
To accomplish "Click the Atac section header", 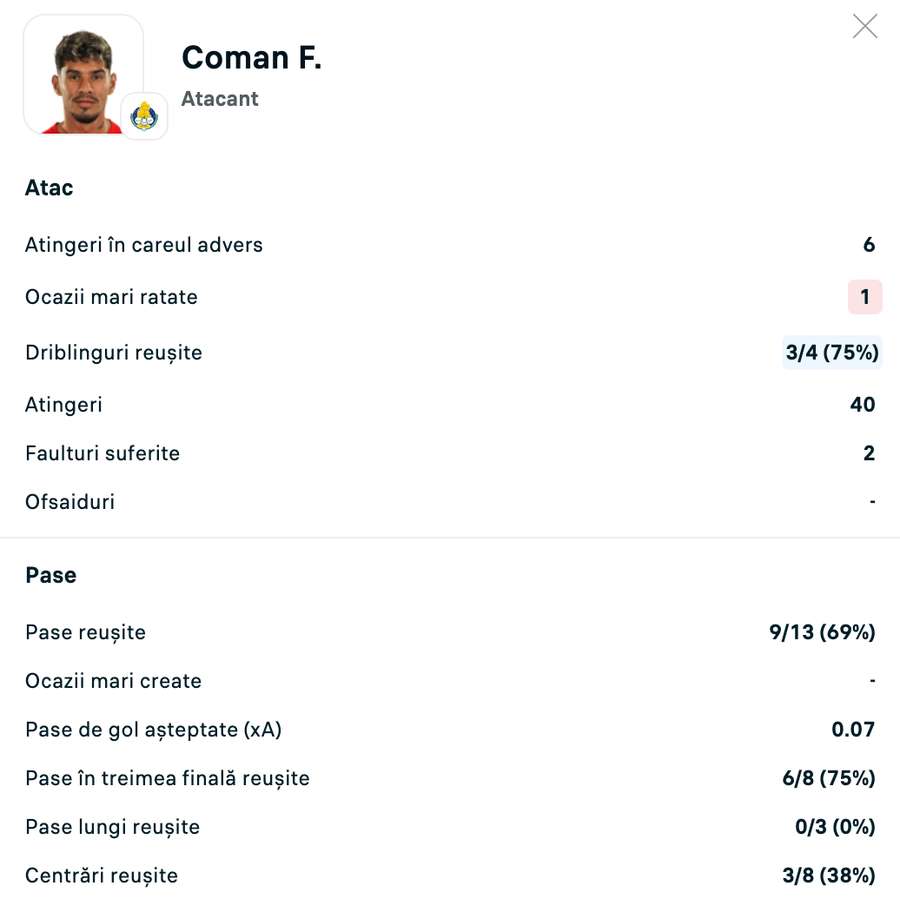I will [x=48, y=187].
